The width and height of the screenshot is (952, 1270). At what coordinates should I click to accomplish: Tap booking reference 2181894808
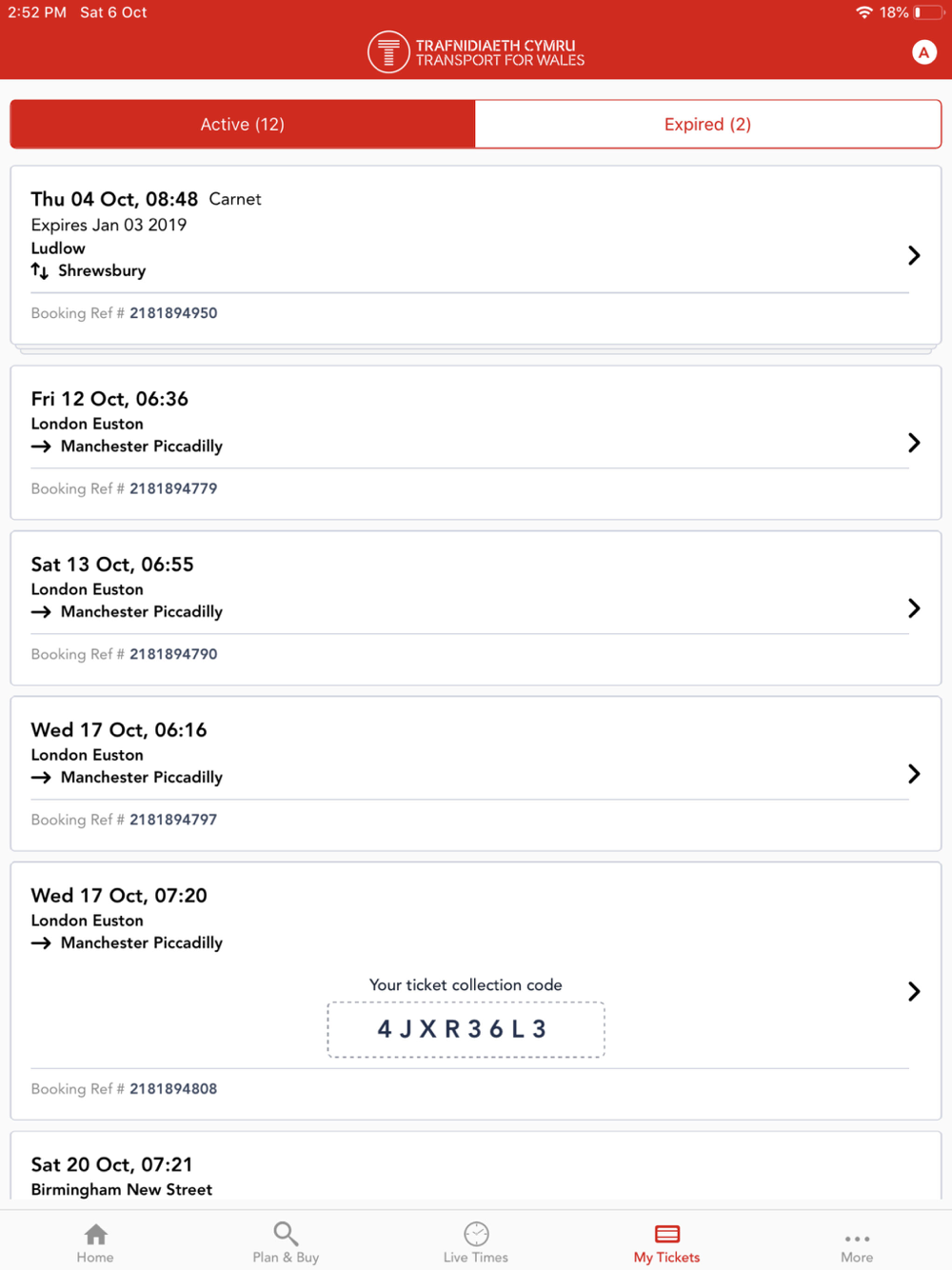(173, 1089)
